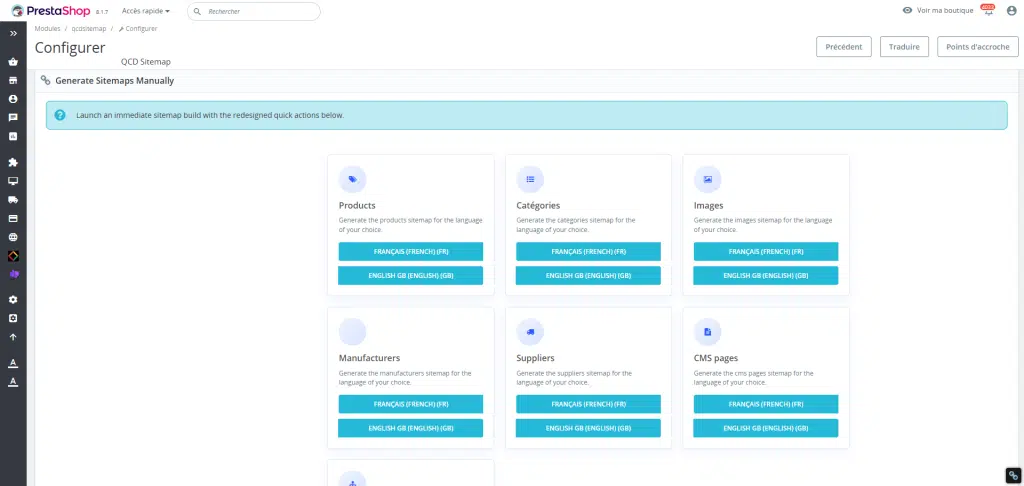This screenshot has width=1024, height=486.
Task: Click the magnifier icon in search bar
Action: [x=197, y=12]
